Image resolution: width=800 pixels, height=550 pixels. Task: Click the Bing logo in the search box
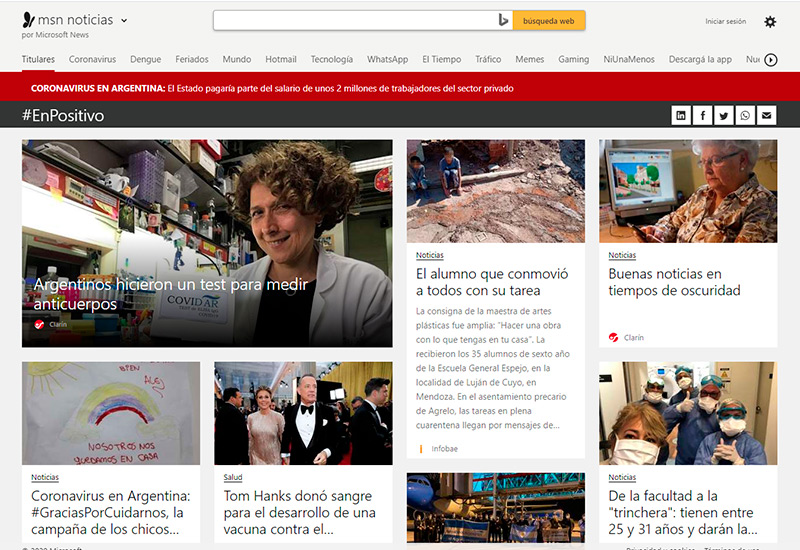[503, 20]
